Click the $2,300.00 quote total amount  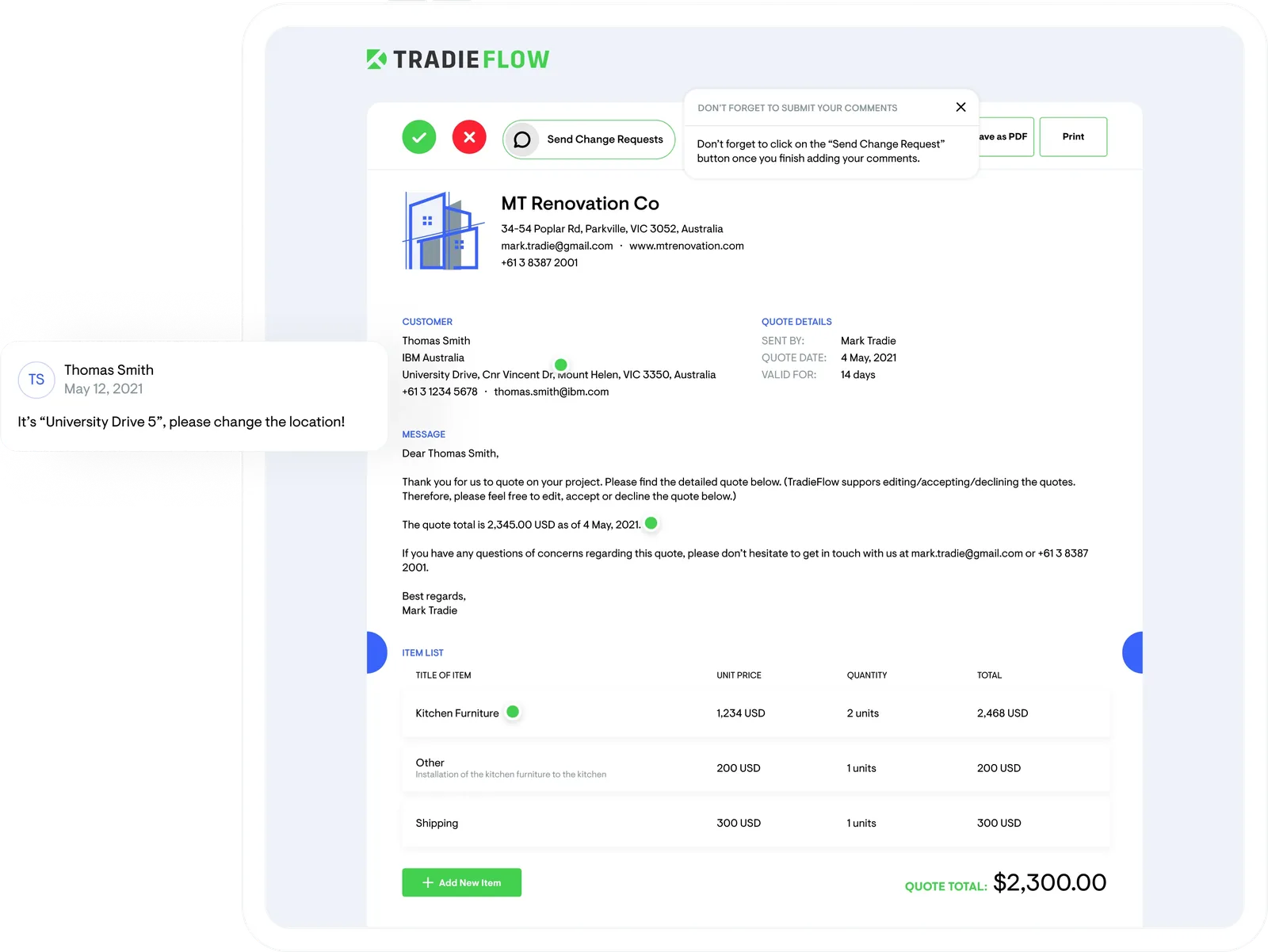click(1049, 882)
